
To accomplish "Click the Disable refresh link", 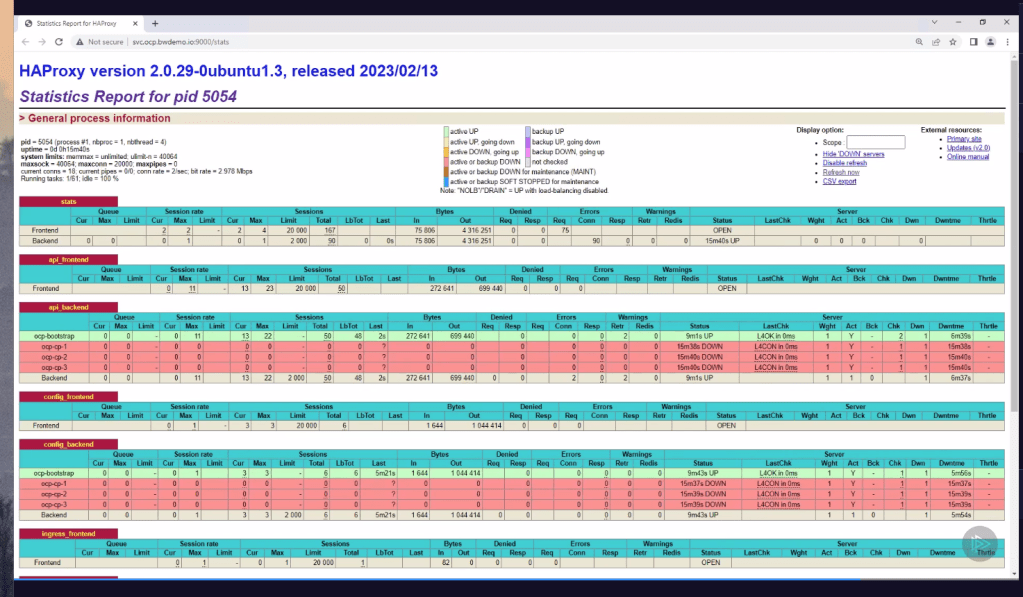I will pyautogui.click(x=845, y=163).
